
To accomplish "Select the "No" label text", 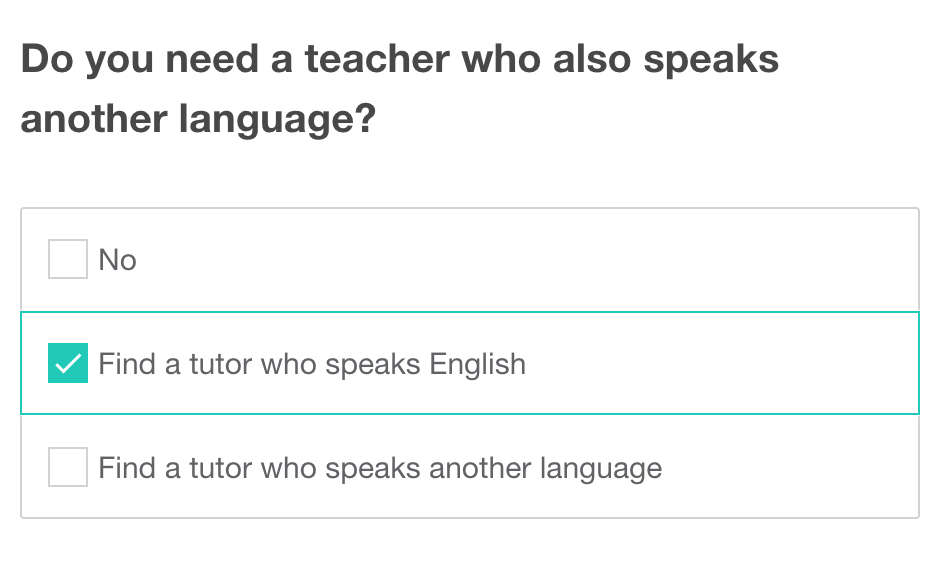I will point(117,260).
